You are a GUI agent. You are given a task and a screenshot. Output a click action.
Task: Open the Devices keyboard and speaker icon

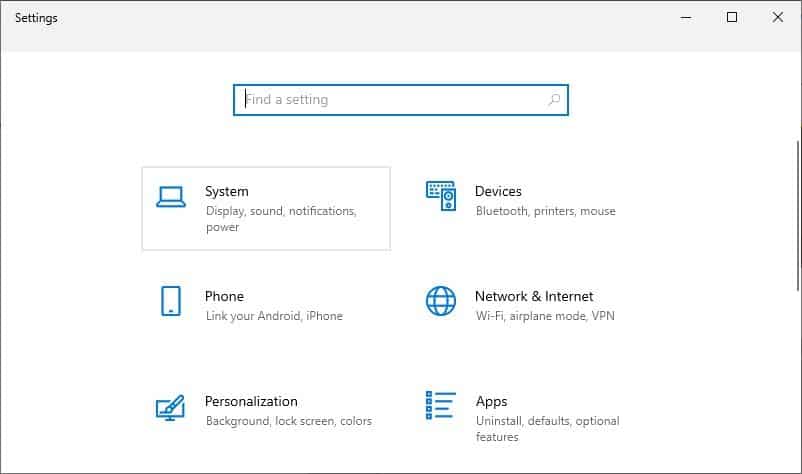coord(441,195)
